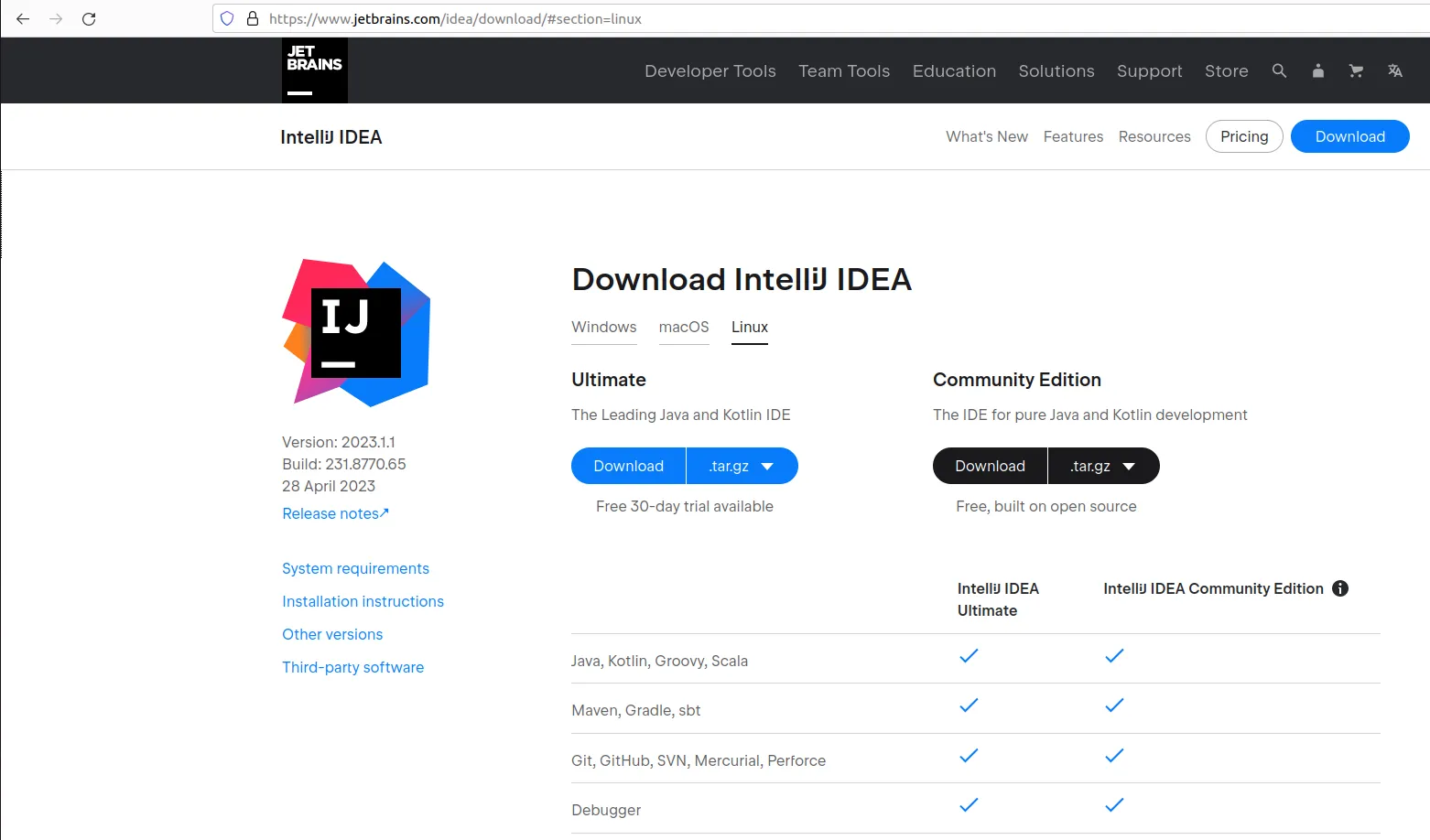Screen dimensions: 1430x840
Task: Click the 'Ultimate' edition heading
Action: 609,380
